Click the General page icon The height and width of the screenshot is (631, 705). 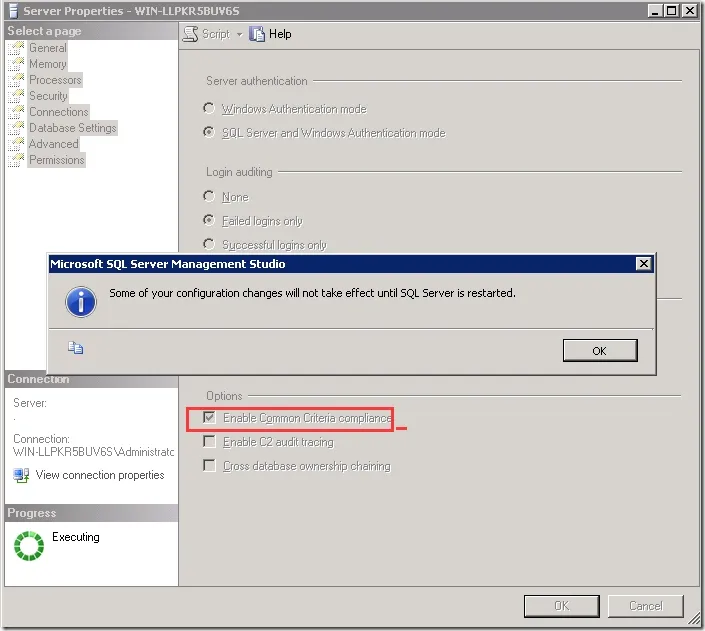point(16,48)
